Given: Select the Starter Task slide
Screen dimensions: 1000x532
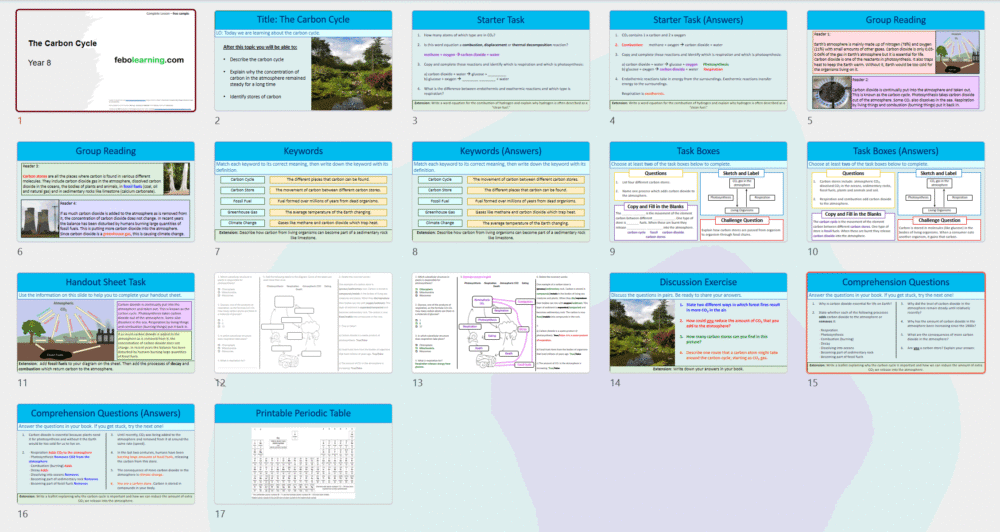Looking at the screenshot, I should (500, 60).
